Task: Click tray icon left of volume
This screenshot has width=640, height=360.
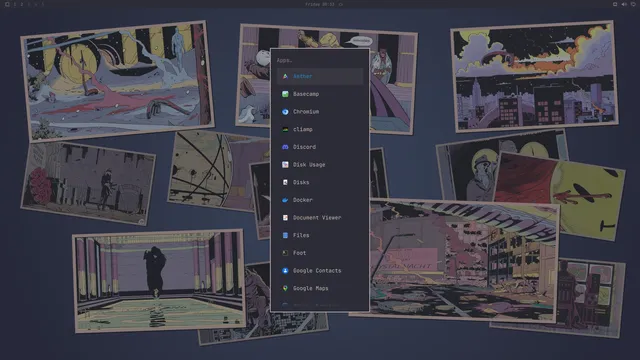Action: (615, 4)
